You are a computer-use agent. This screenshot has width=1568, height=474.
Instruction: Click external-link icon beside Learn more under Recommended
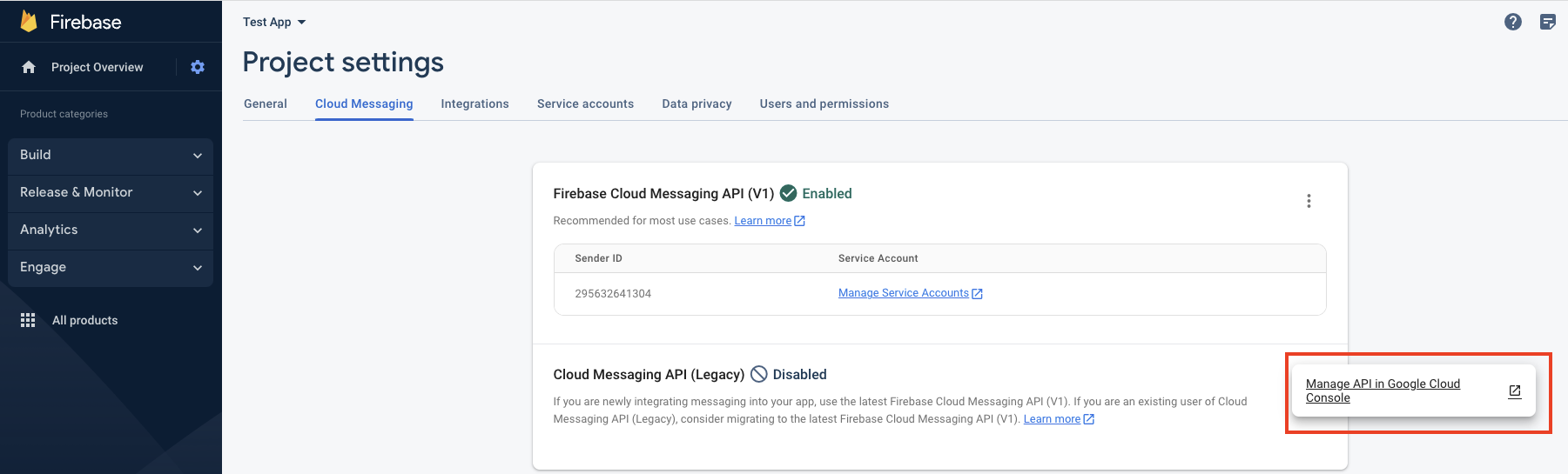(x=799, y=221)
